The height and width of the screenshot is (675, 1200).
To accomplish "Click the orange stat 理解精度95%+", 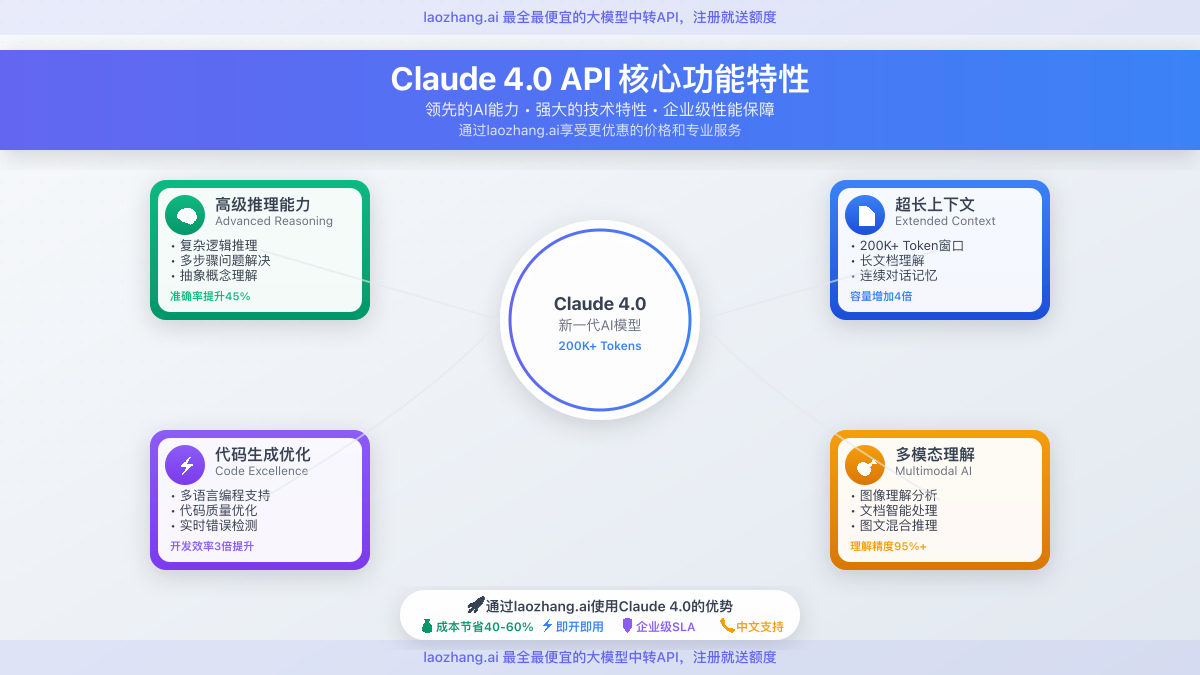I will [x=888, y=546].
